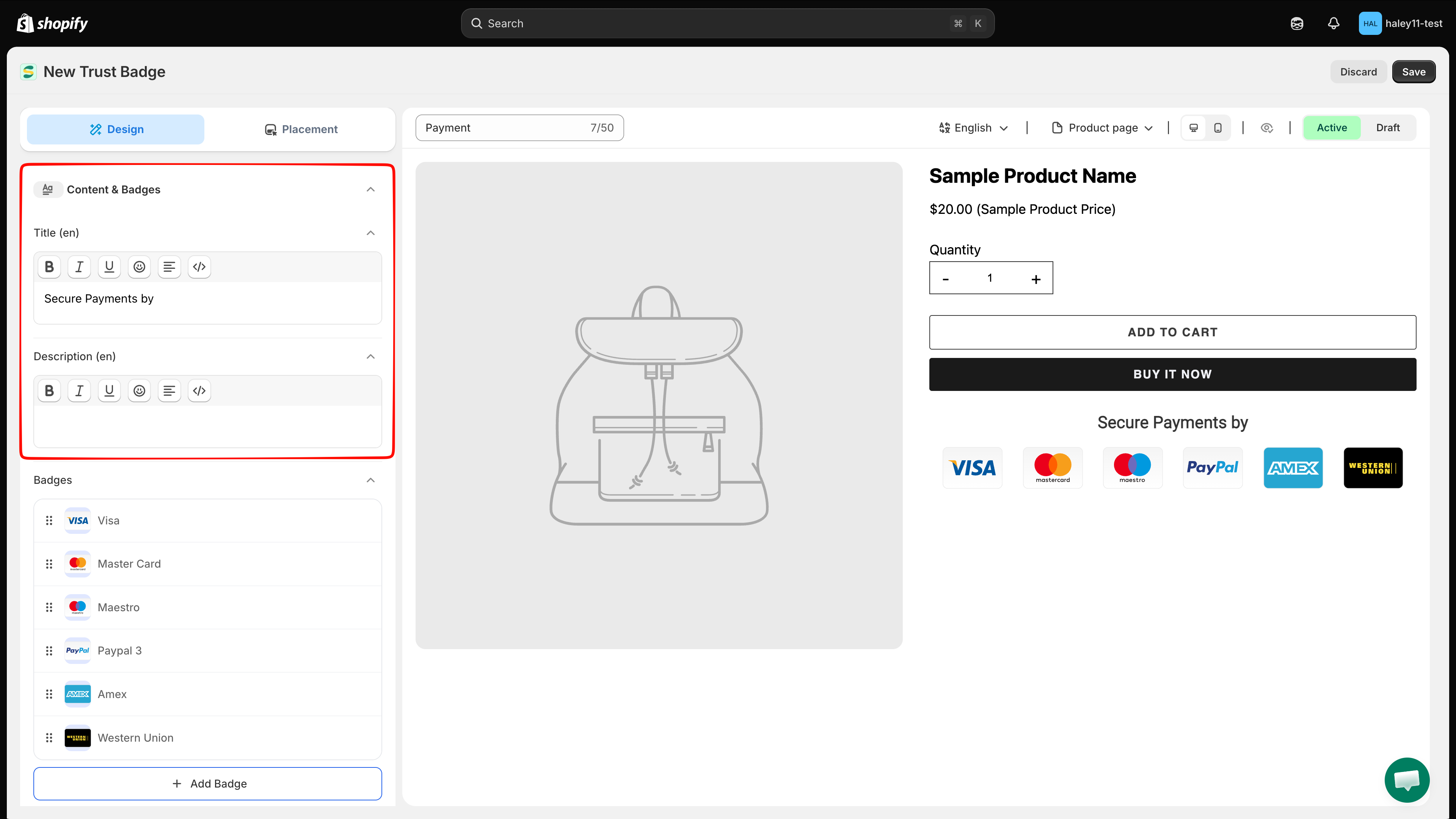Toggle underline in Description editor
This screenshot has height=819, width=1456.
point(109,391)
